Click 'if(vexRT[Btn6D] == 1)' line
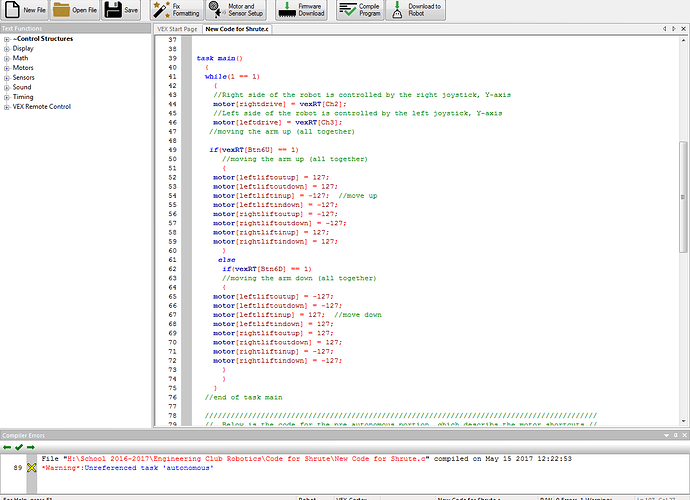Screen dimensions: 690x500 tap(267, 269)
